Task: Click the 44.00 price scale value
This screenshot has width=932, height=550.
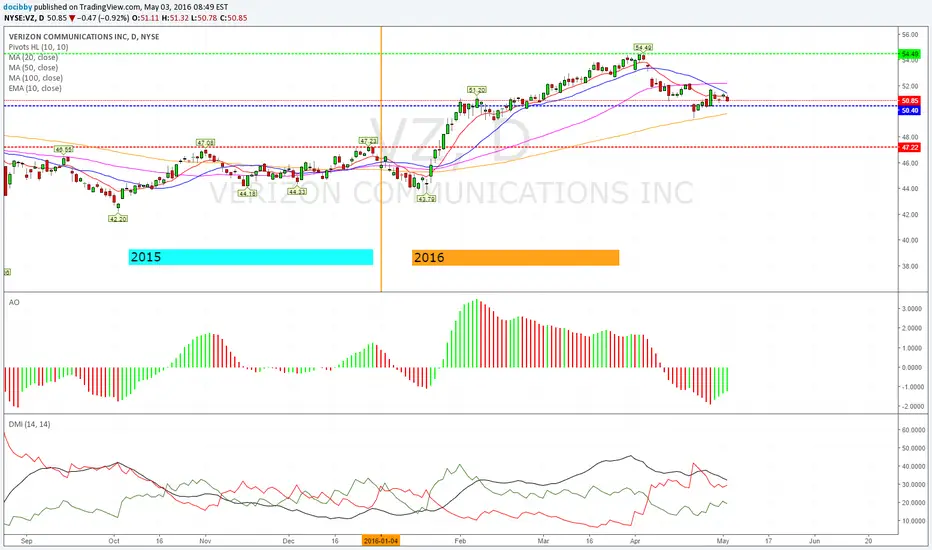Action: coord(910,189)
